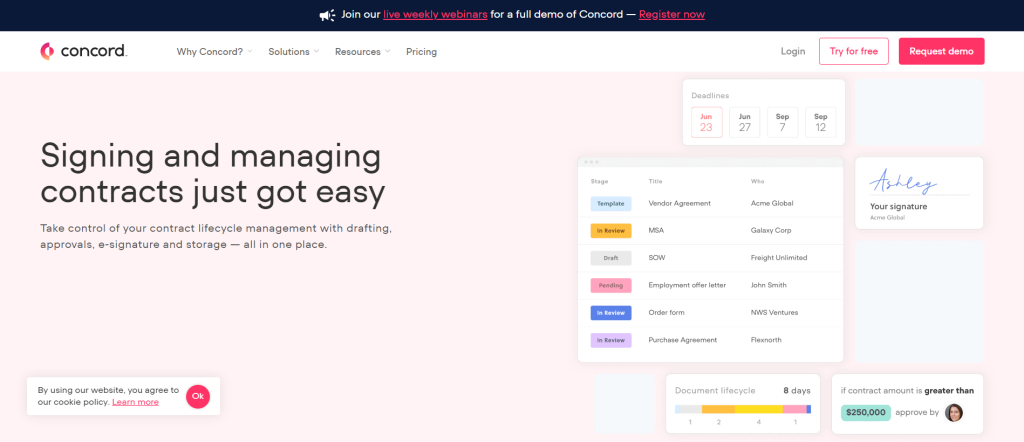Click the NWS Ventures cell
The image size is (1024, 442).
point(774,313)
